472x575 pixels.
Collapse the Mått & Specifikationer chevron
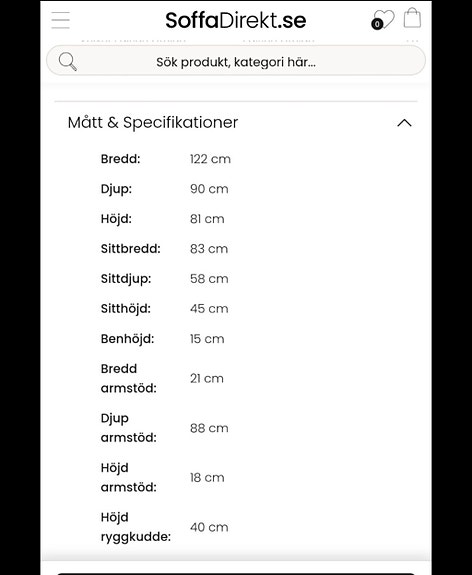(404, 123)
